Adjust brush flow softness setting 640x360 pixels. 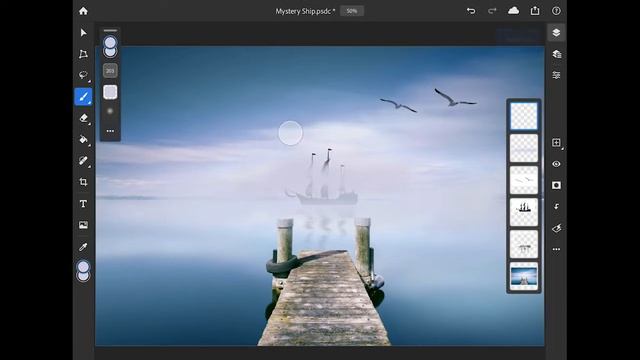pos(110,111)
